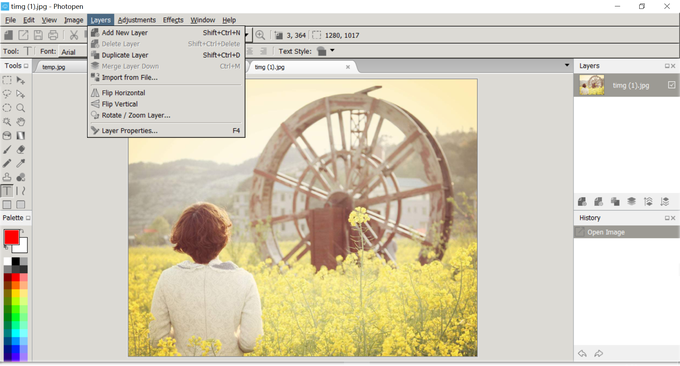Viewport: 680px width, 366px height.
Task: Click the Zoom In toolbar icon
Action: [x=260, y=35]
